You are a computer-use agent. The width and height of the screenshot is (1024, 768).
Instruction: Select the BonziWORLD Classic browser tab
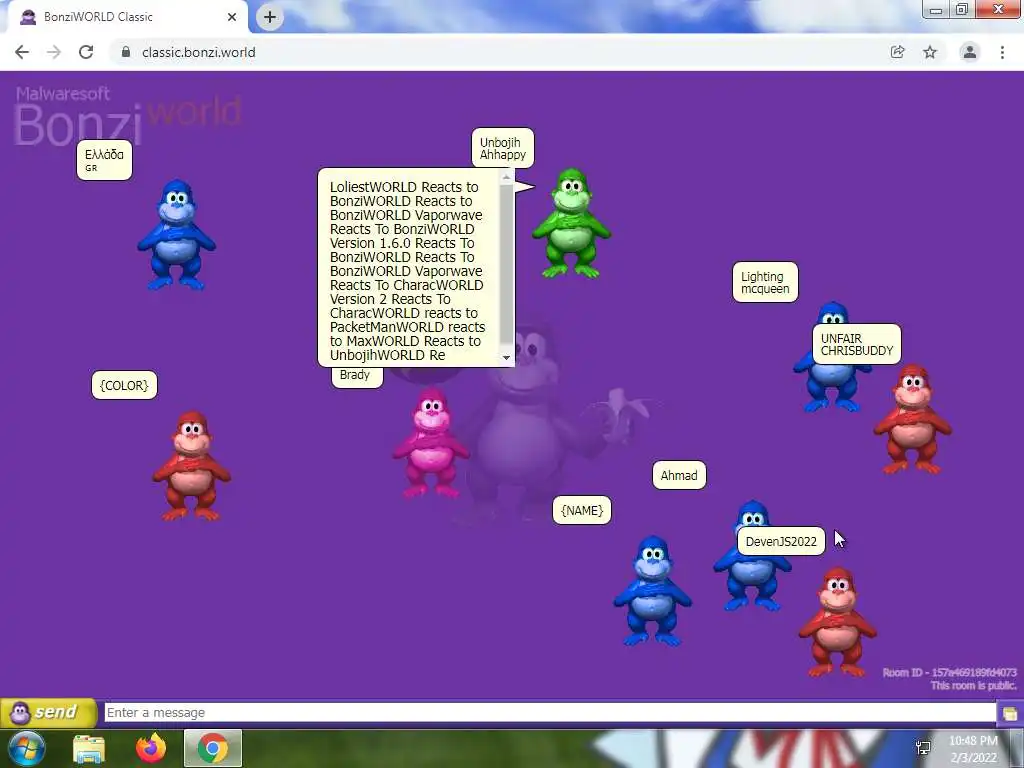(x=127, y=17)
